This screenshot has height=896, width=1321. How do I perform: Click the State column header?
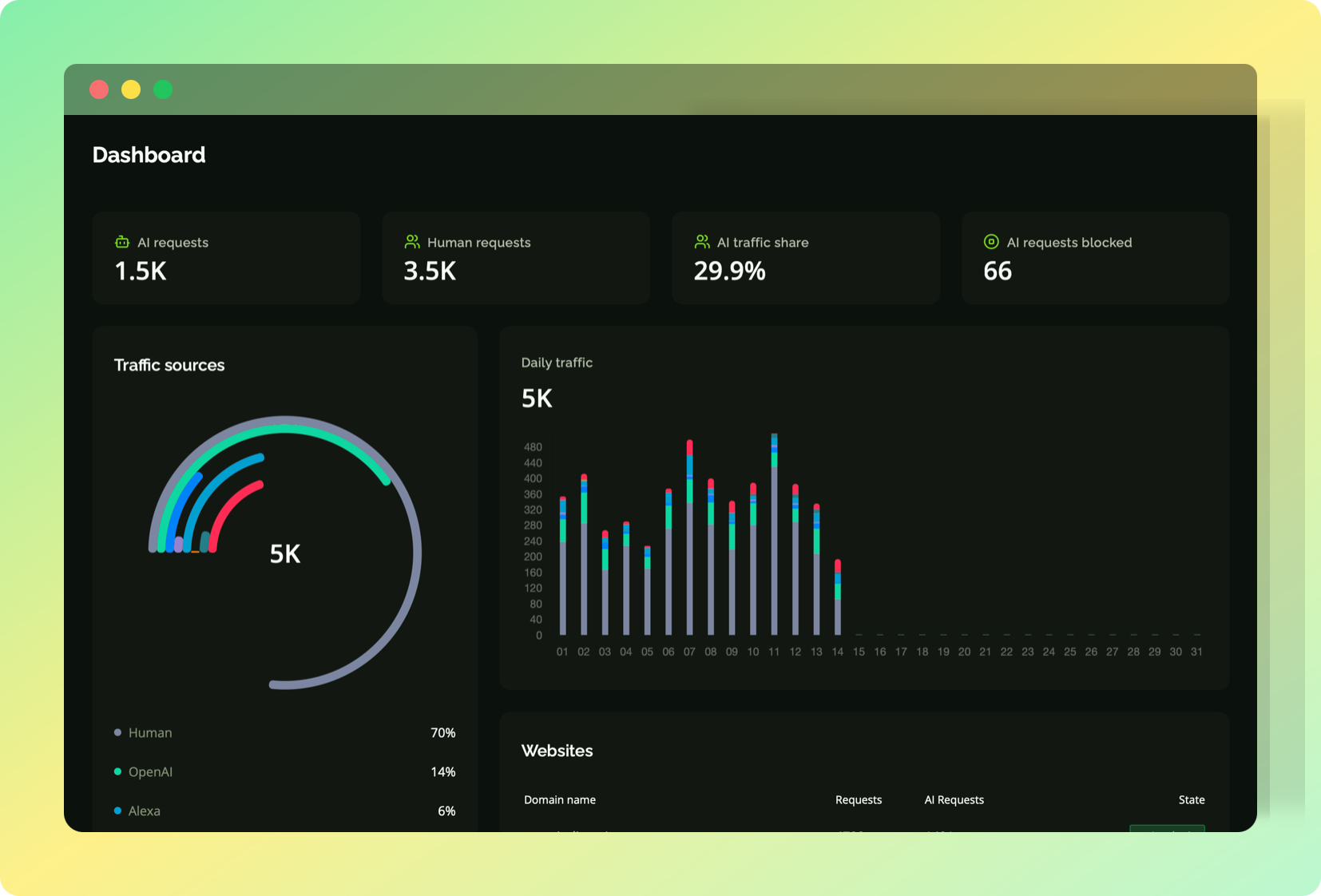(1191, 800)
